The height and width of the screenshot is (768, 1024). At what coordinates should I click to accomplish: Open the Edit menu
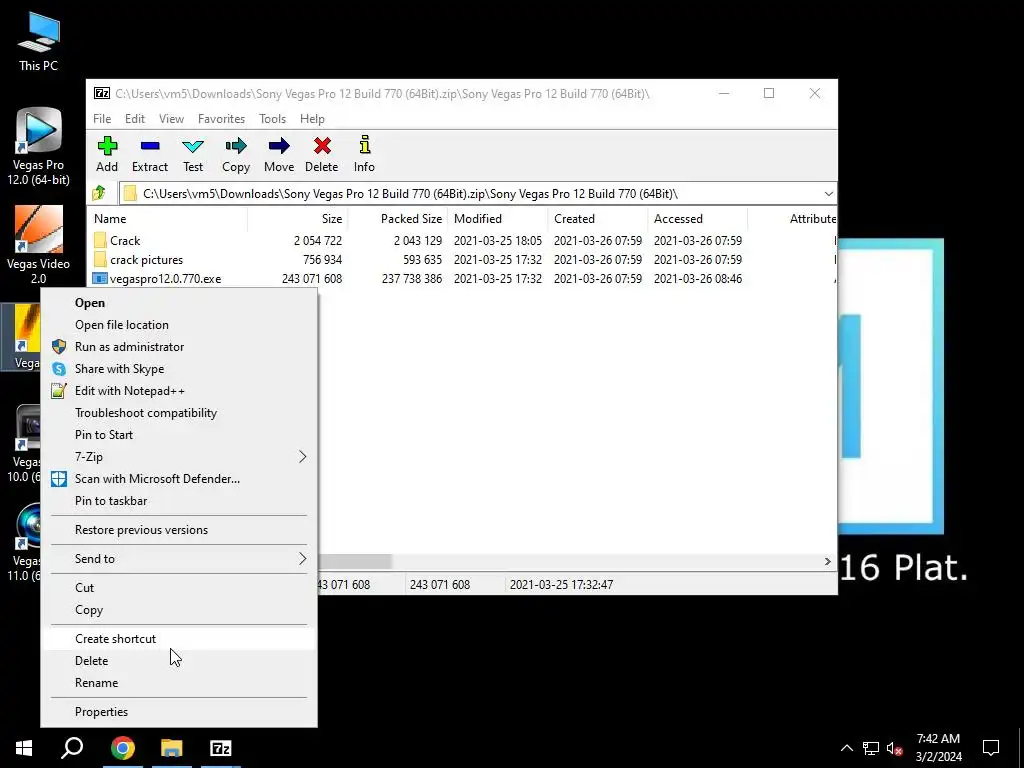click(135, 118)
